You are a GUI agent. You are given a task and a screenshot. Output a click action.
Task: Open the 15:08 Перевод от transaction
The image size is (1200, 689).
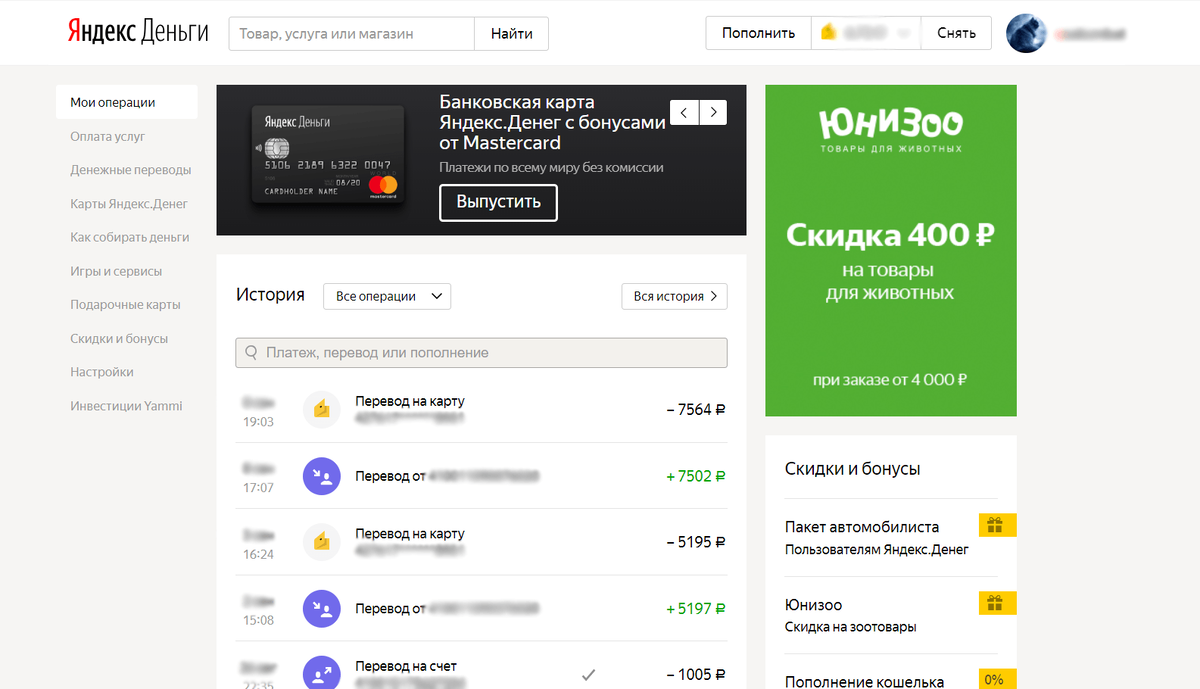482,608
